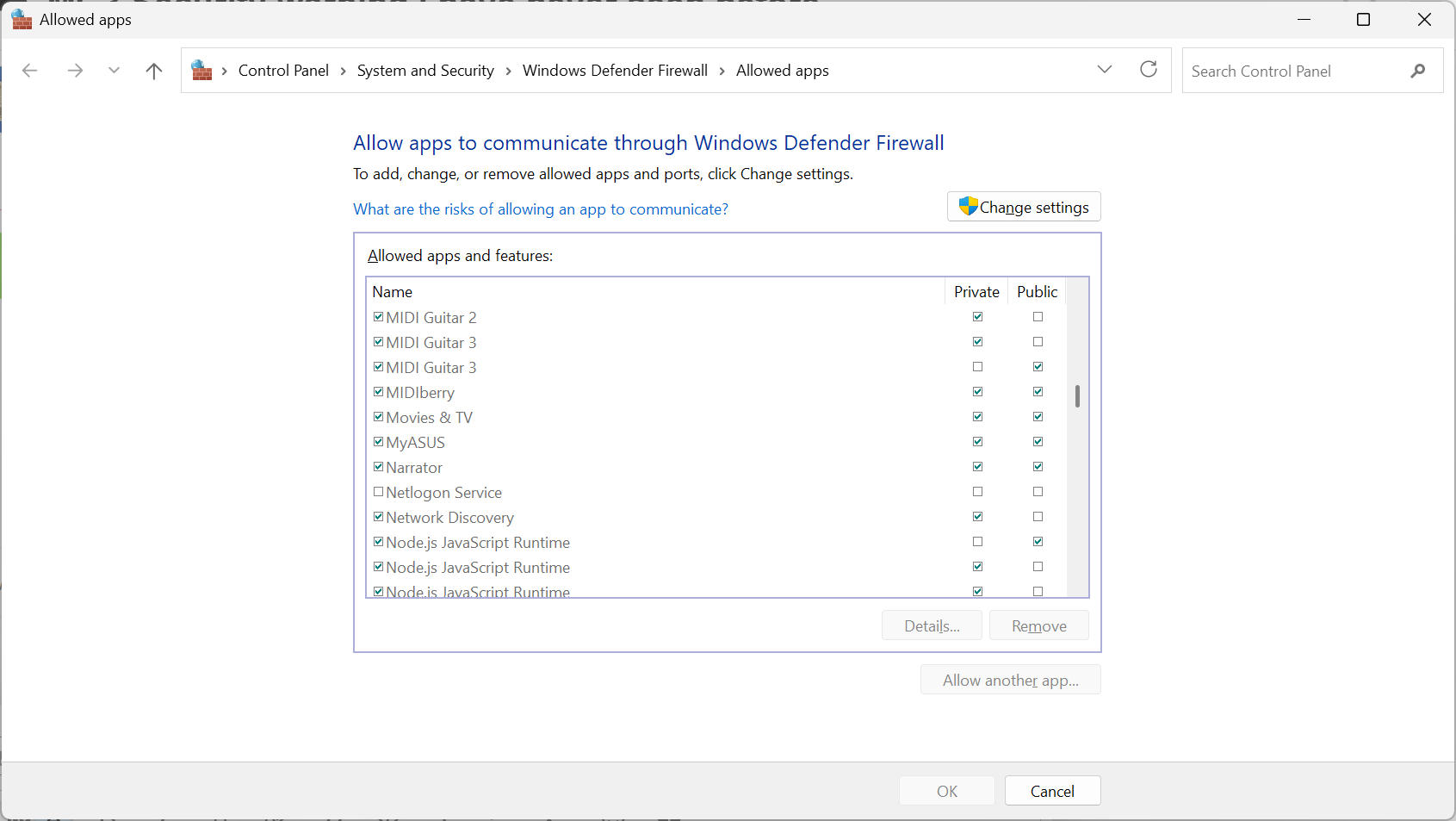
Task: Toggle Private checkbox for MIDIberry
Action: click(977, 392)
